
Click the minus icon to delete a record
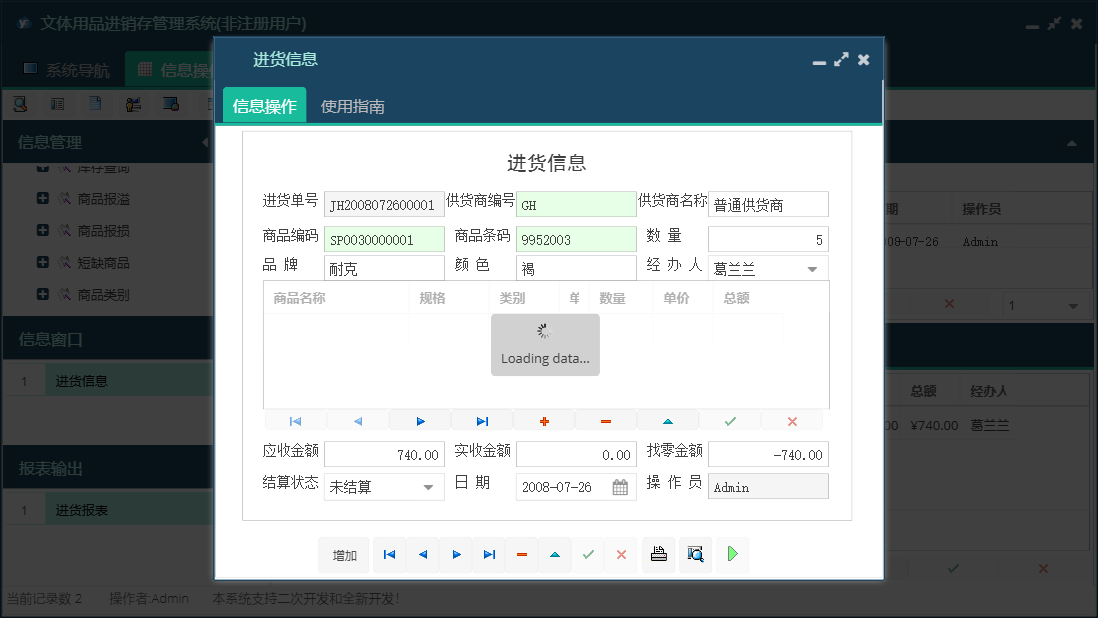tap(605, 420)
